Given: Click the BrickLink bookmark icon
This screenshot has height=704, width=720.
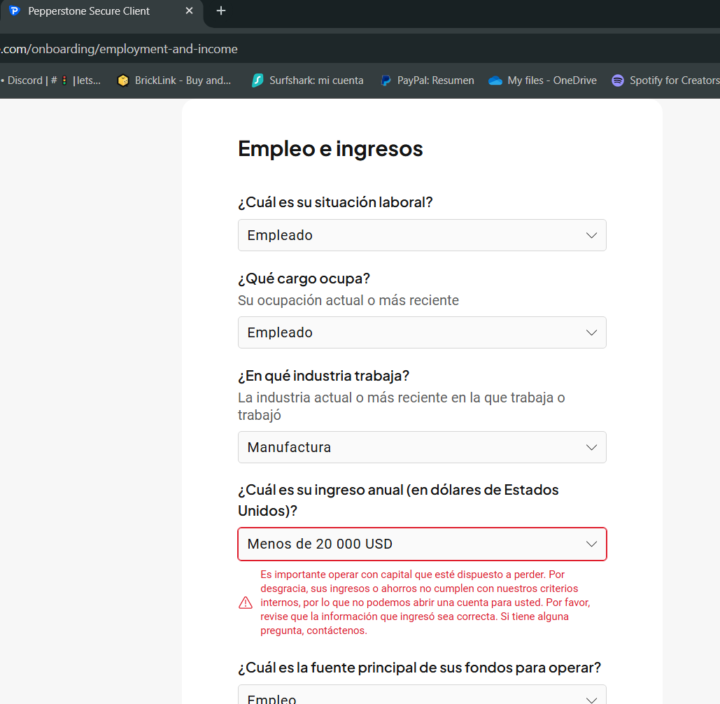Looking at the screenshot, I should (x=123, y=81).
